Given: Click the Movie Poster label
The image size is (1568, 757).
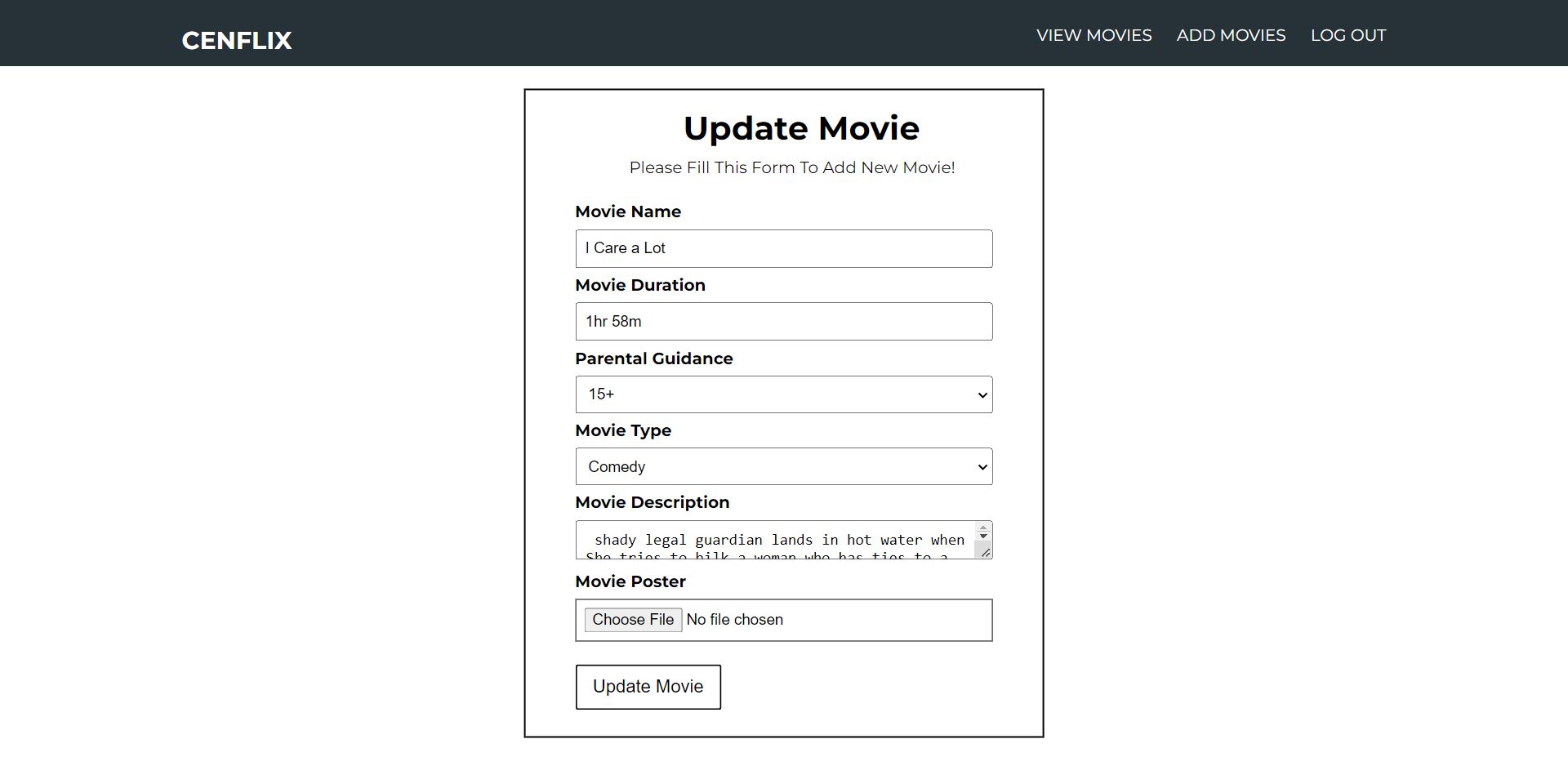Looking at the screenshot, I should (x=630, y=581).
